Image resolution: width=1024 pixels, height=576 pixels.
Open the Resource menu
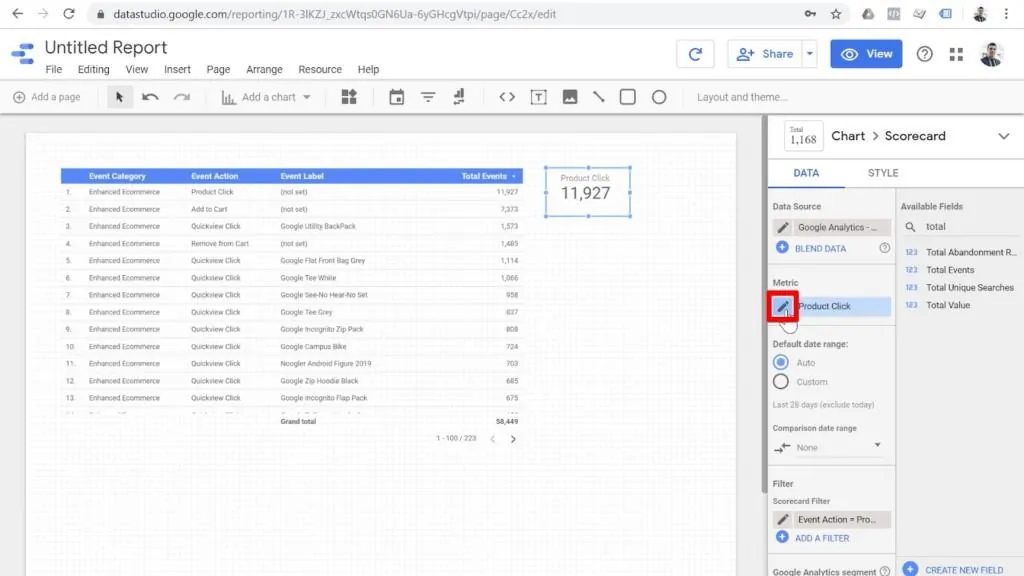tap(320, 69)
